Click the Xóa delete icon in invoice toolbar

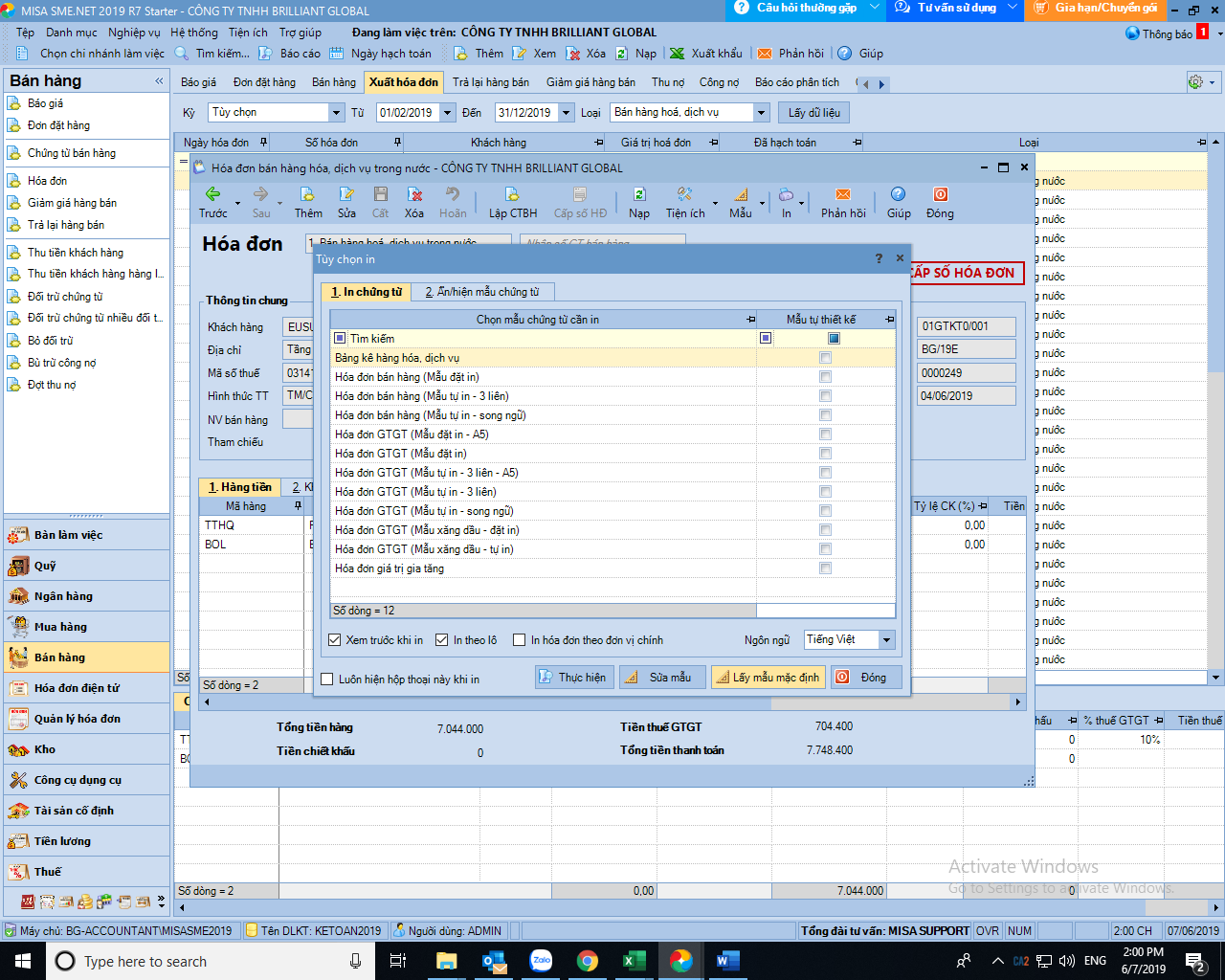pos(413,194)
